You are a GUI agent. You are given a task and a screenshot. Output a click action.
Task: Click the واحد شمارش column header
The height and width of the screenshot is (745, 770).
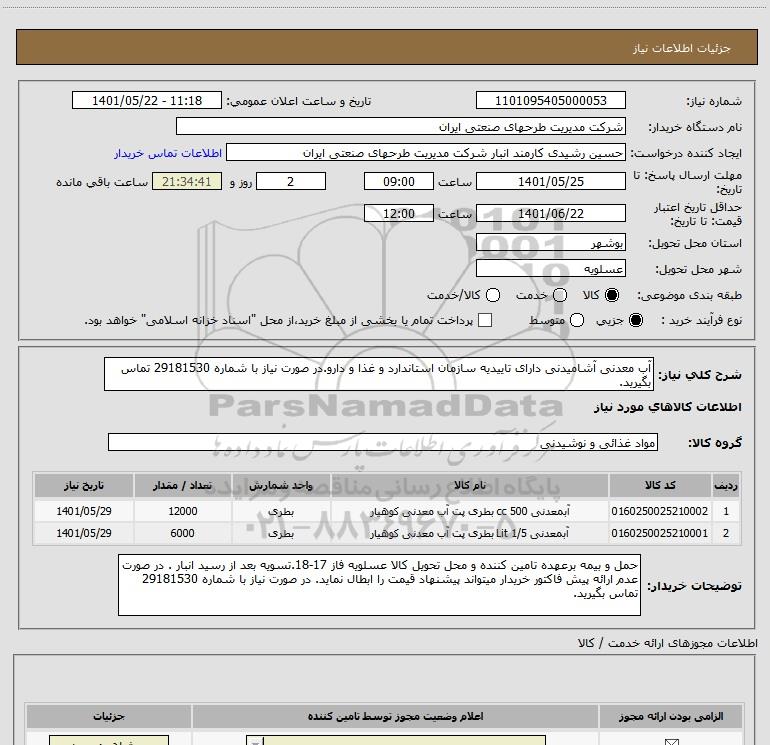point(281,485)
